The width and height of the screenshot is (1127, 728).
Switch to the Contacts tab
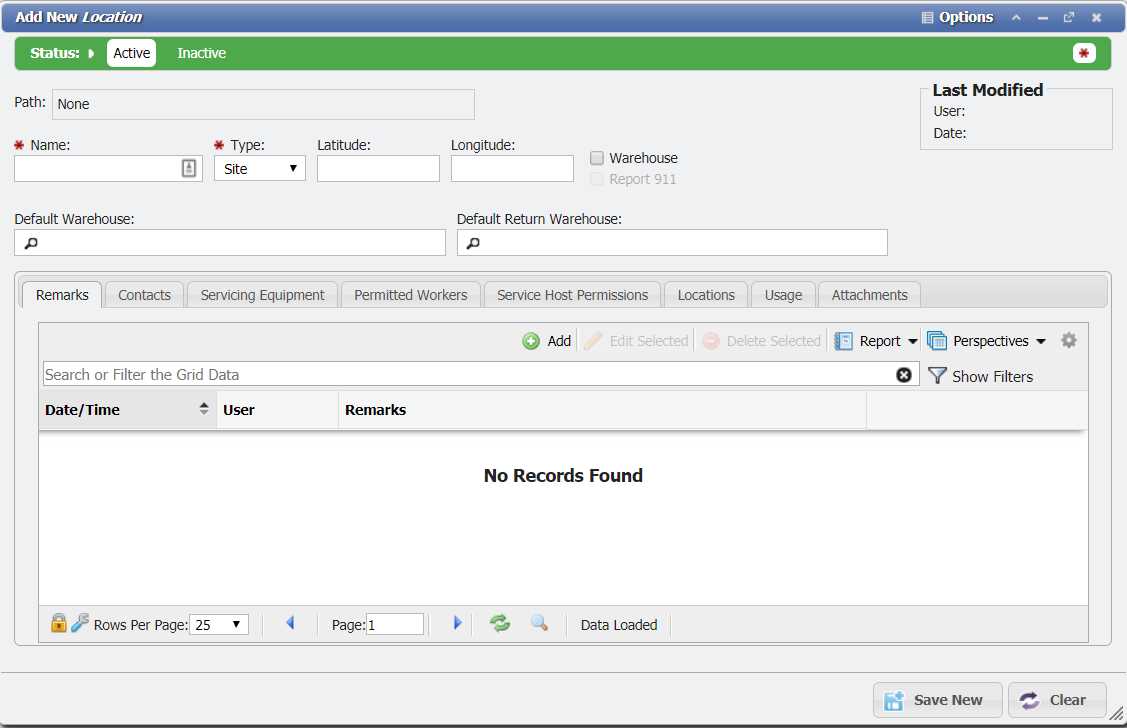click(x=144, y=295)
